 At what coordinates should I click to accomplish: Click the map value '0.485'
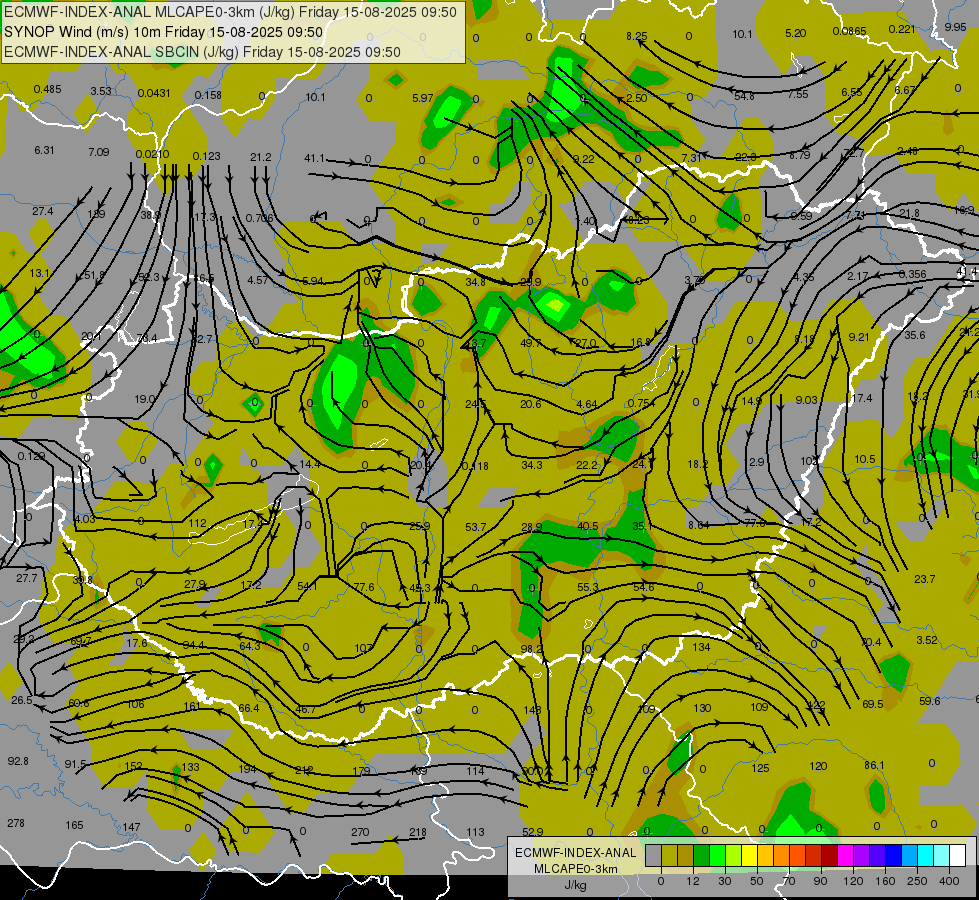click(x=47, y=89)
